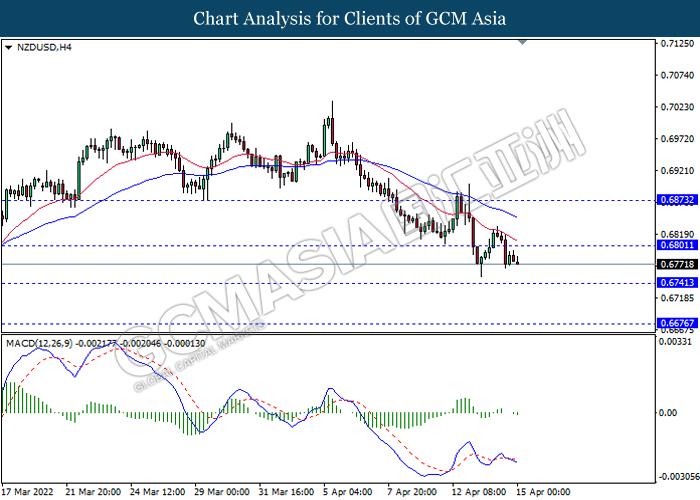The image size is (700, 500).
Task: Click the MACD scale value 0.00331
Action: 675,342
